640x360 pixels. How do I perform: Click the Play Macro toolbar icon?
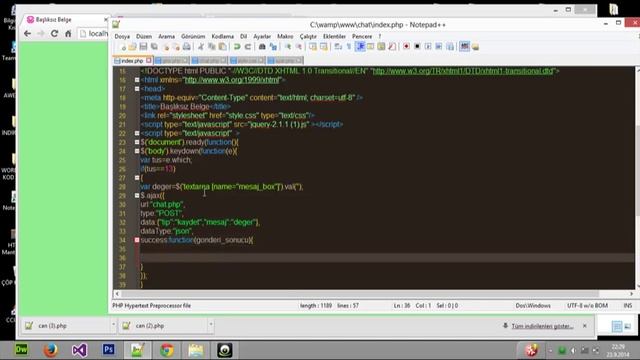pyautogui.click(x=428, y=47)
